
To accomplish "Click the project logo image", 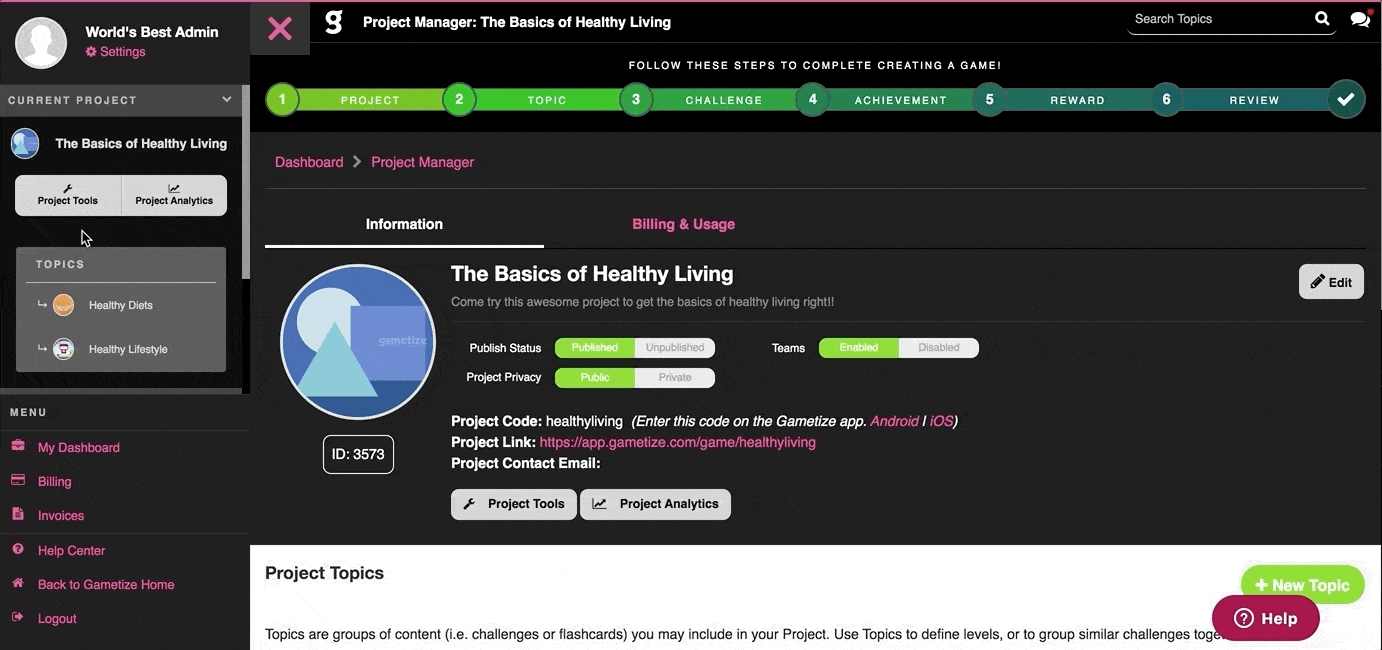I will pos(358,342).
